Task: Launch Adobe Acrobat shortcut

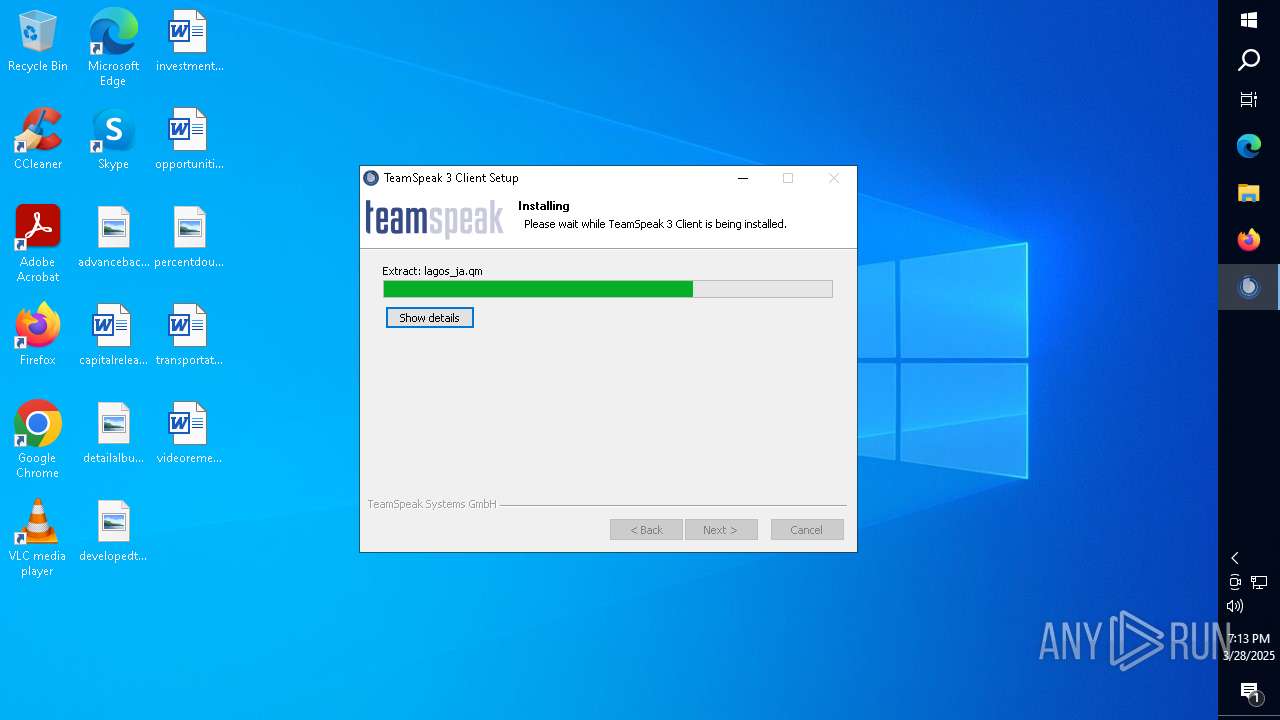Action: [38, 245]
